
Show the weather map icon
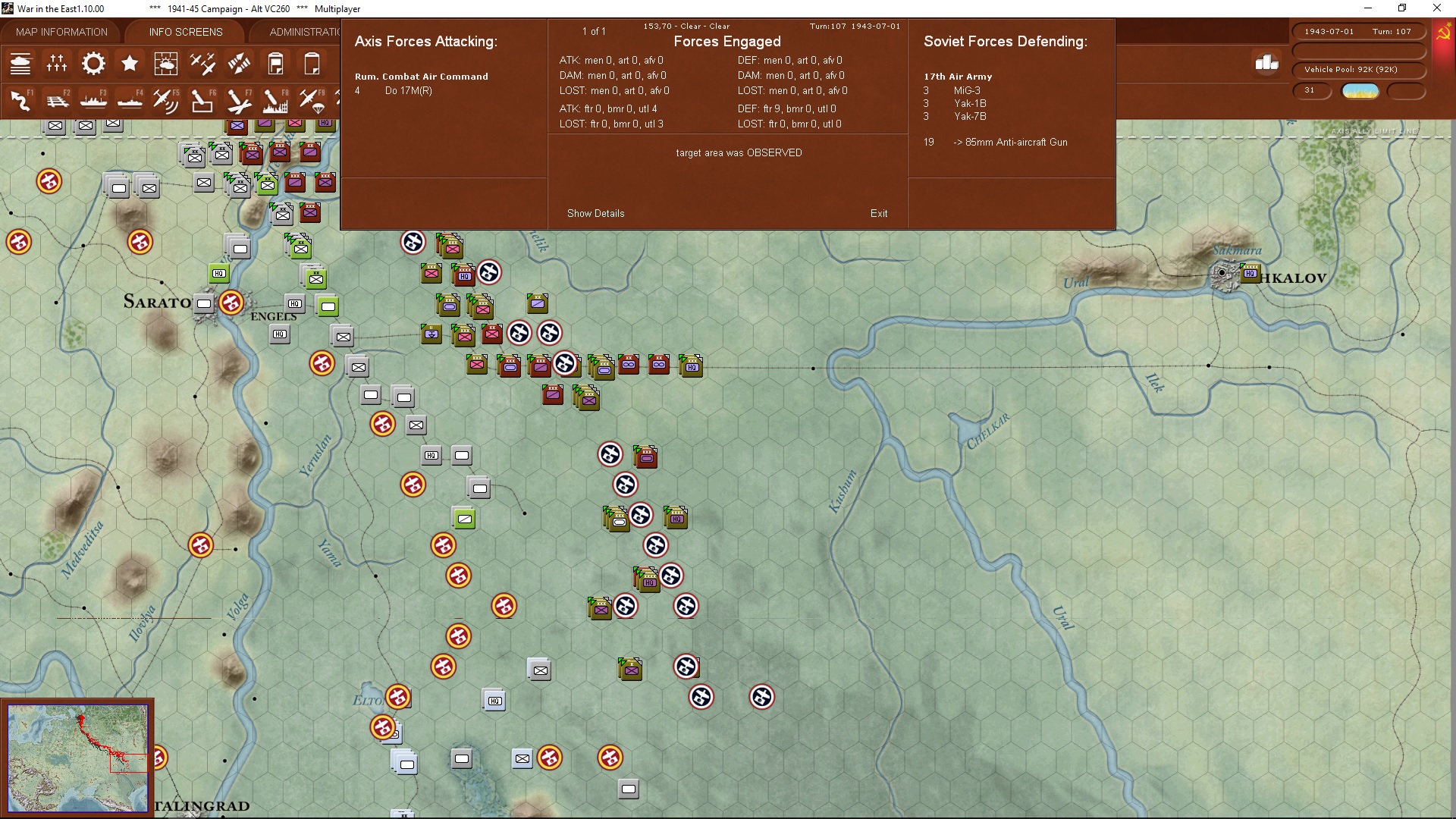click(x=166, y=64)
